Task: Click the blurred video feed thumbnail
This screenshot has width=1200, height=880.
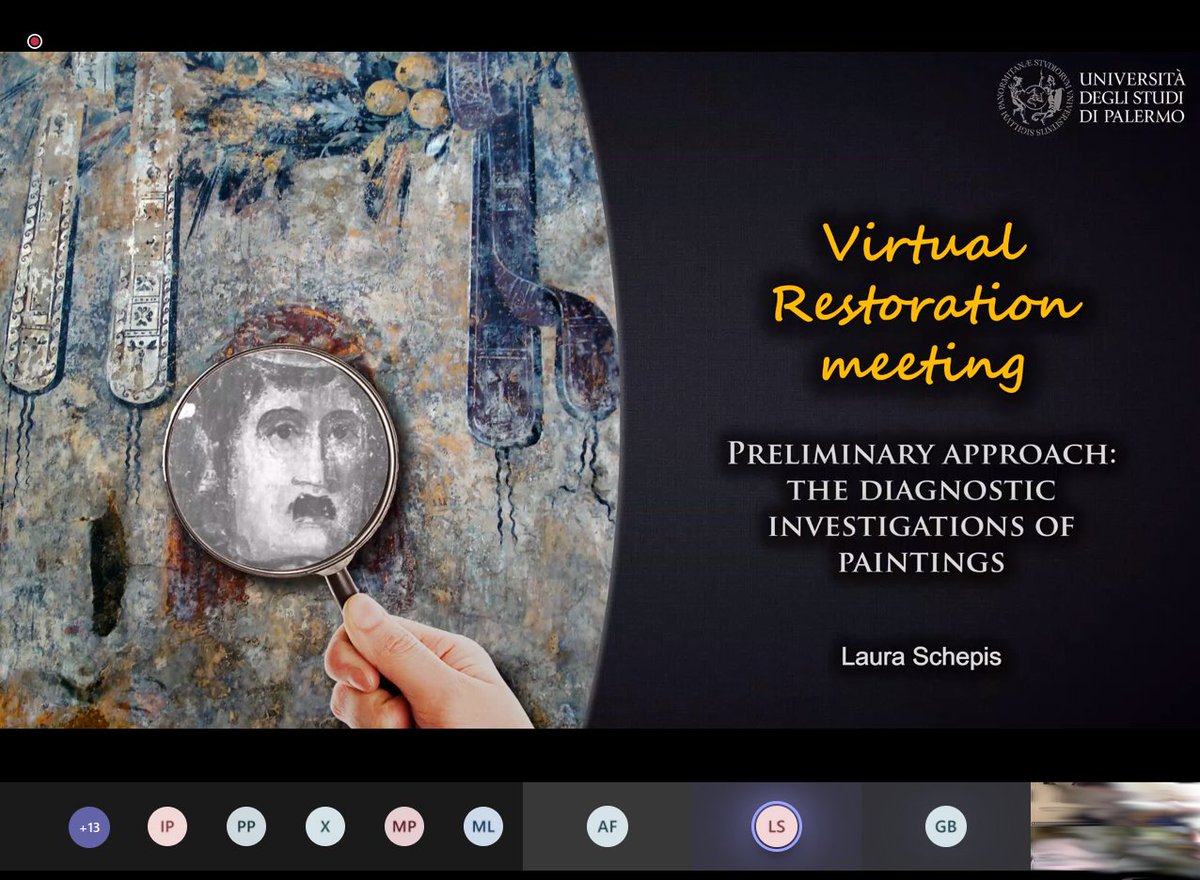Action: pyautogui.click(x=1115, y=826)
